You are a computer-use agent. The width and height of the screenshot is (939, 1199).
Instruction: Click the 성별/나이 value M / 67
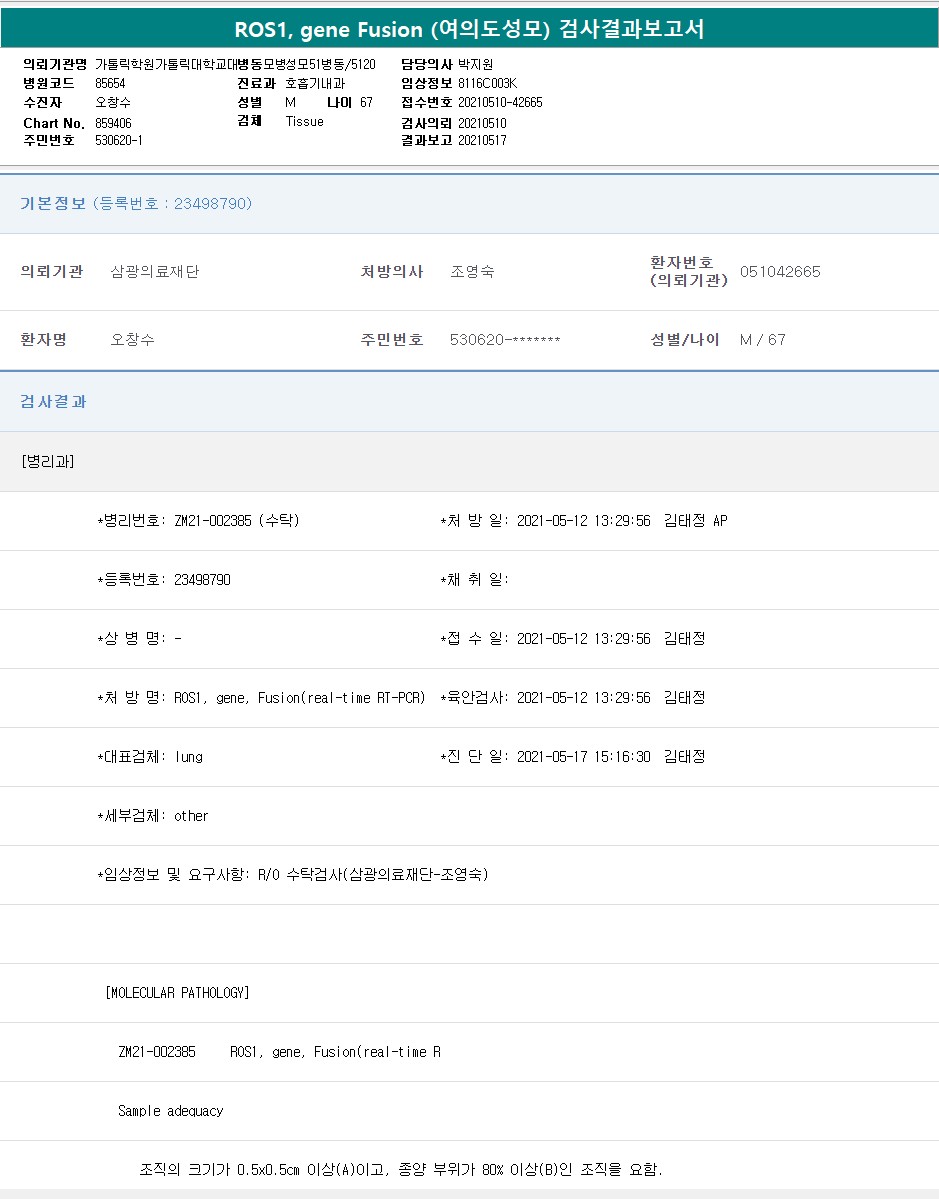762,340
